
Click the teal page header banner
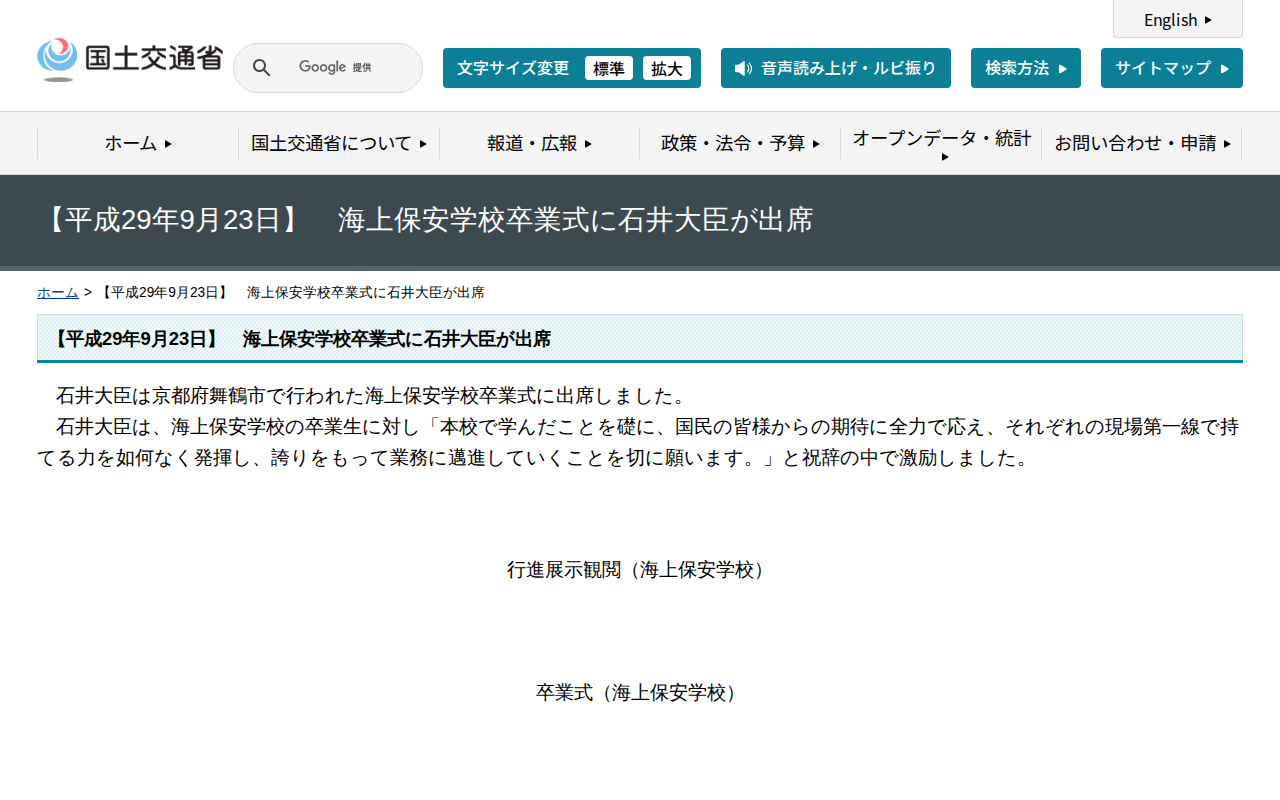click(x=640, y=221)
